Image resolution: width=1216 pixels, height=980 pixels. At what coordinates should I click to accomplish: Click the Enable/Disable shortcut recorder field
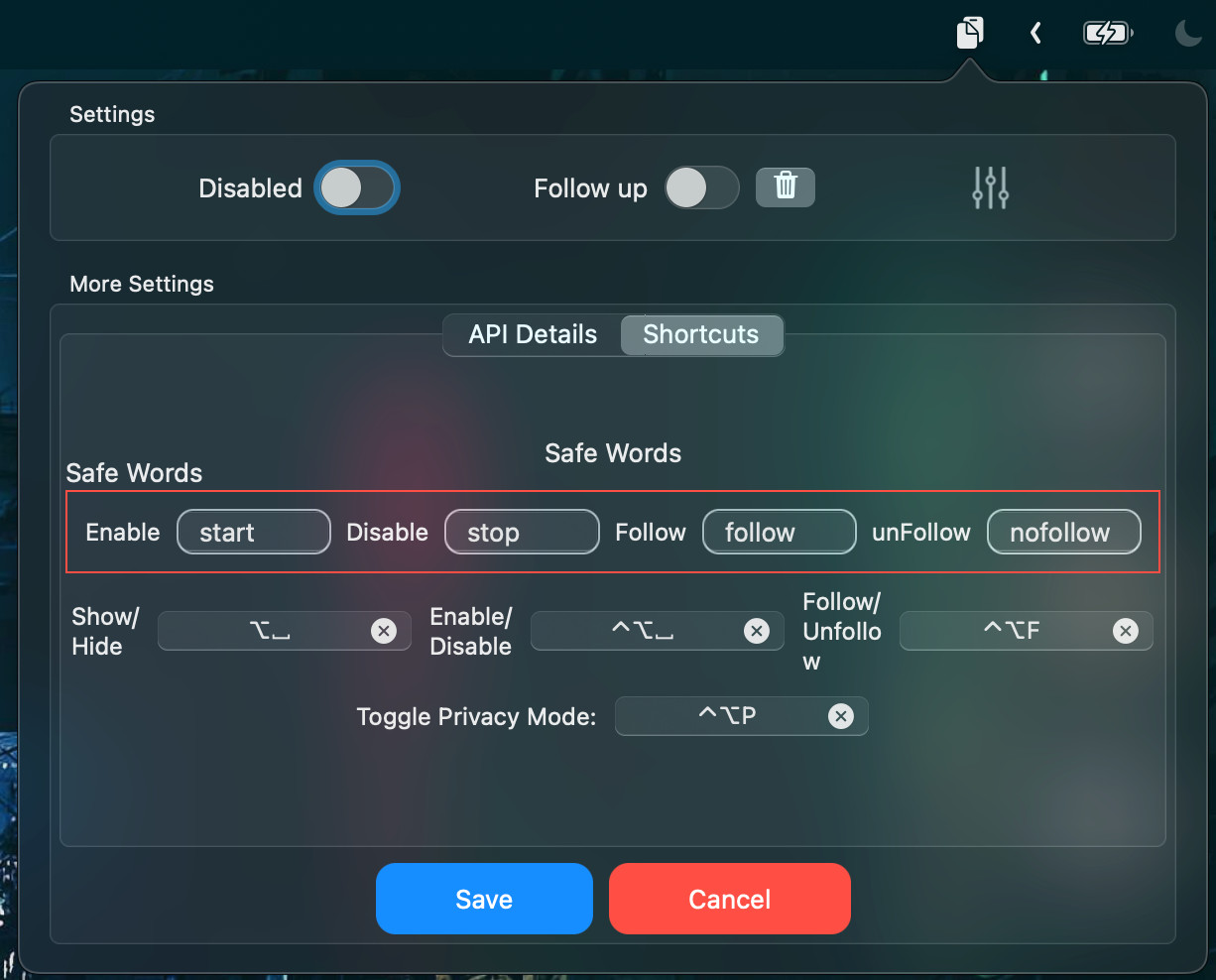coord(658,631)
